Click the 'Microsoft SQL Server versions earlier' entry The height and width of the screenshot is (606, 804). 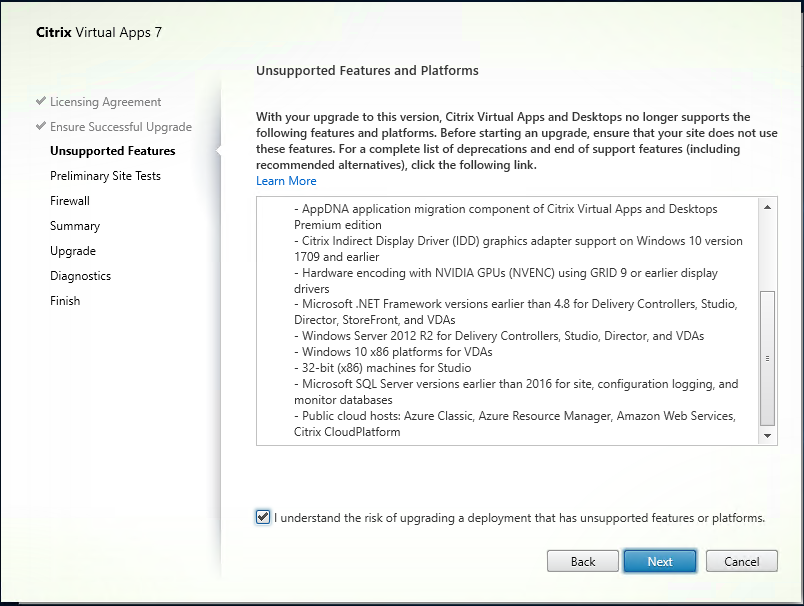(x=516, y=392)
